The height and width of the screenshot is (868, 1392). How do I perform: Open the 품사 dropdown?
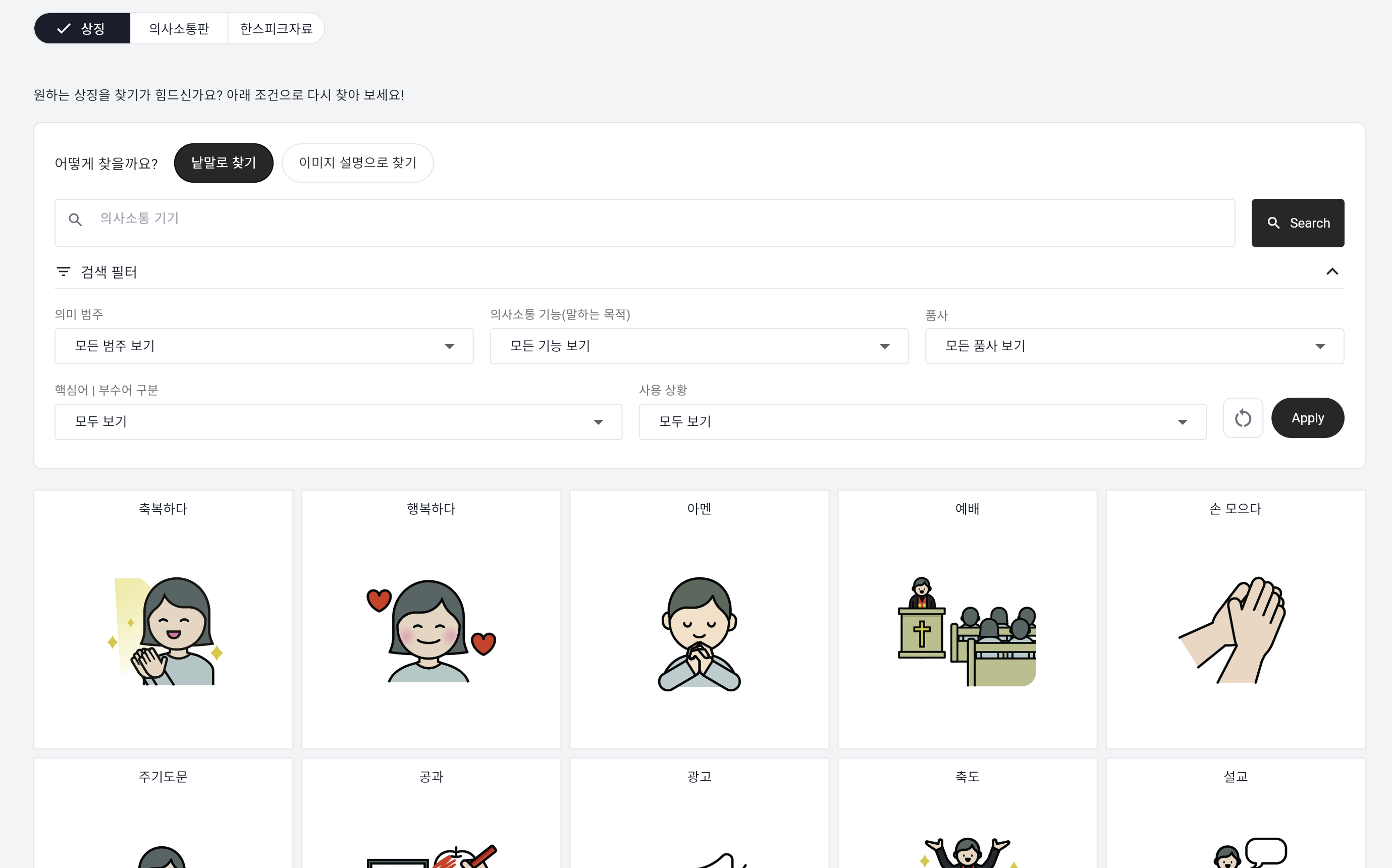pos(1134,346)
